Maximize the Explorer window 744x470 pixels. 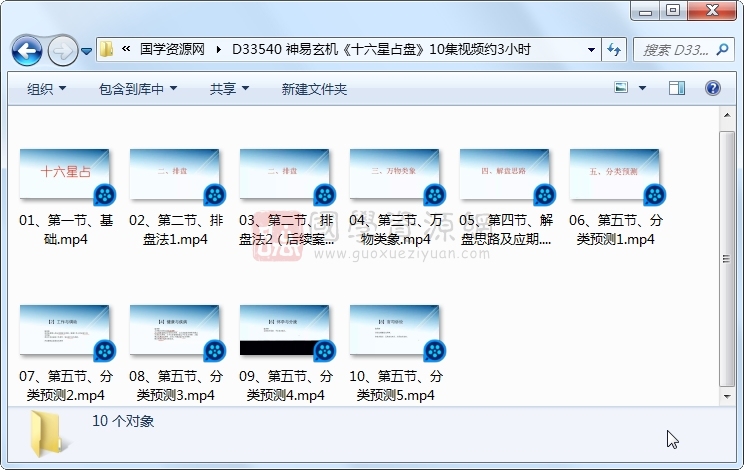[x=673, y=10]
